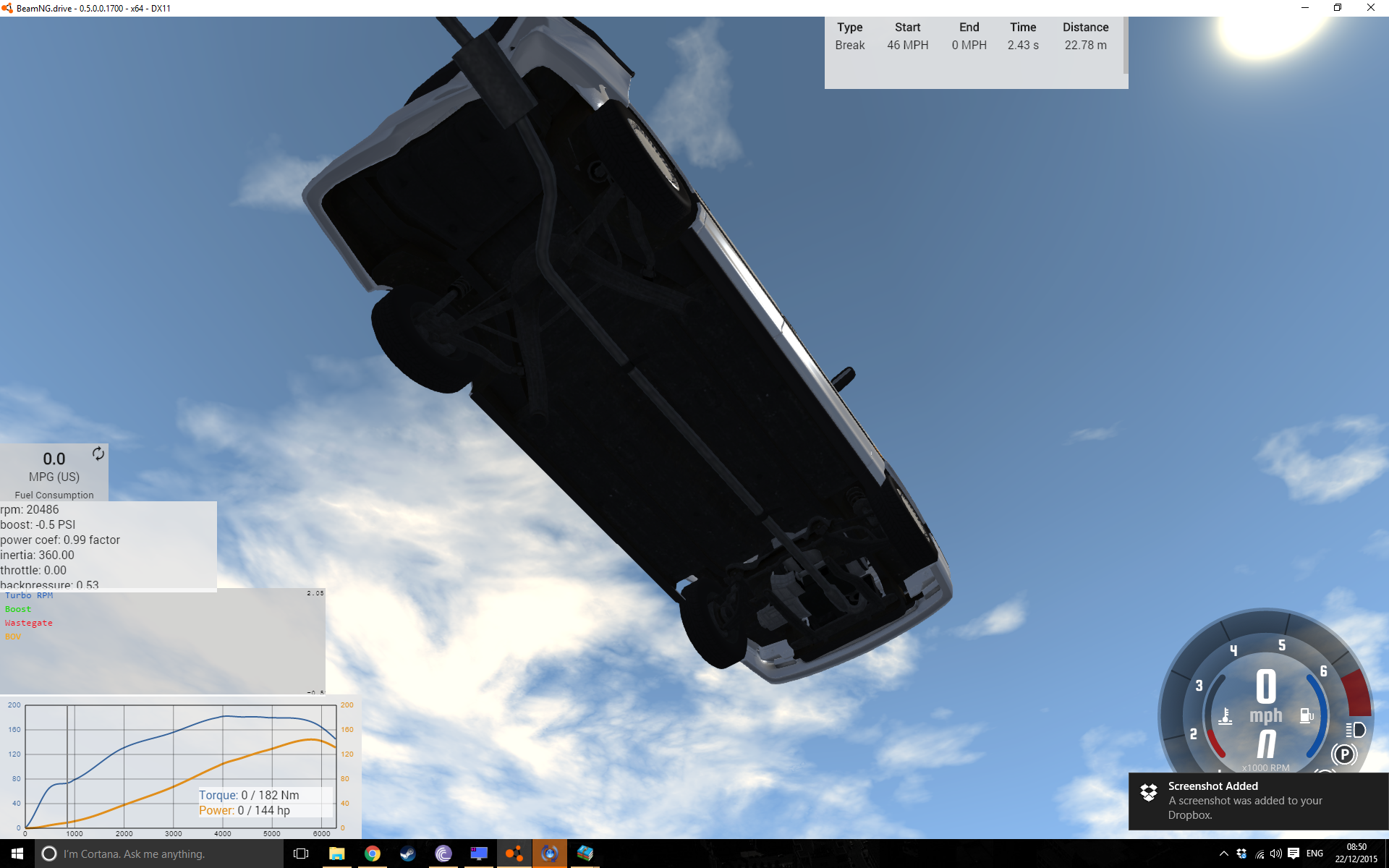Image resolution: width=1389 pixels, height=868 pixels.
Task: Click the headlights indicator on tachometer
Action: [1356, 729]
